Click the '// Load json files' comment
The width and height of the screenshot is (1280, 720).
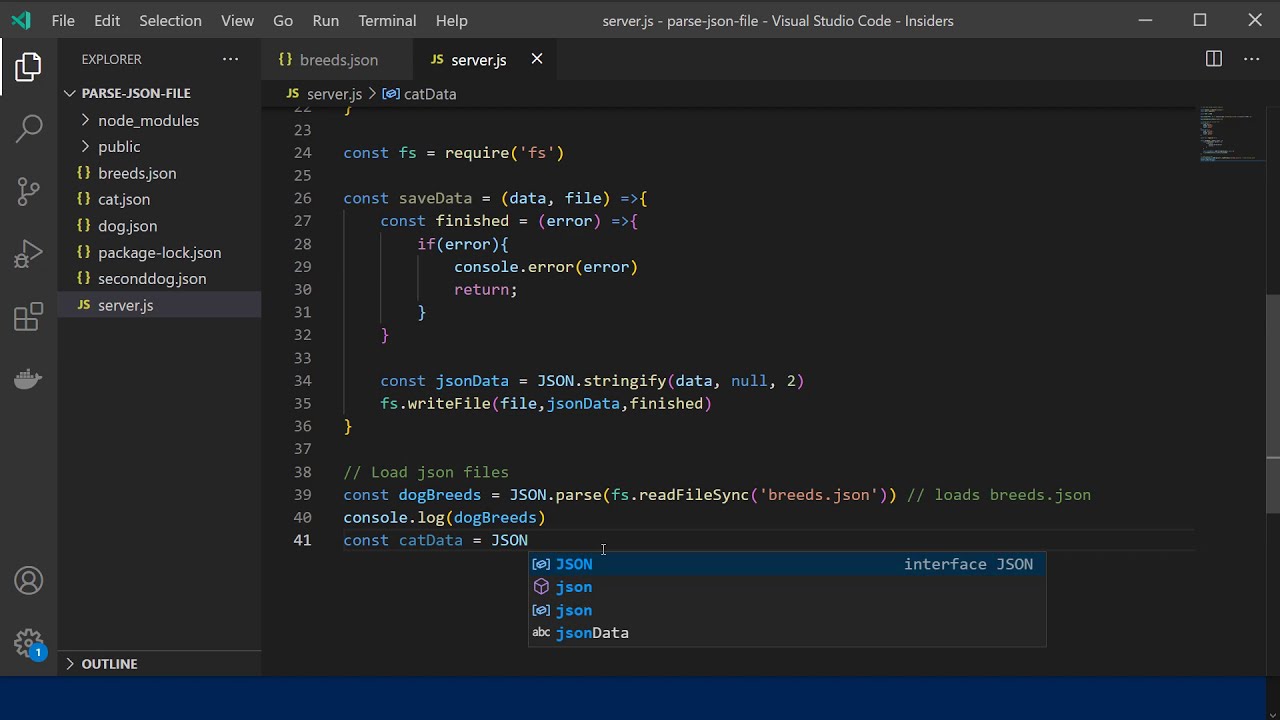coord(426,472)
